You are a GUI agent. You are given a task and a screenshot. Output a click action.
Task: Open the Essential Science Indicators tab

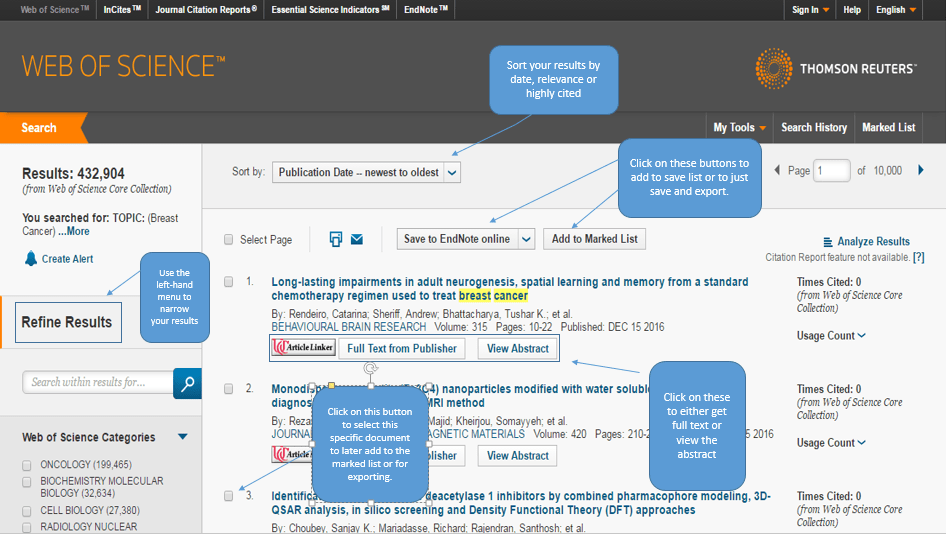[x=330, y=10]
